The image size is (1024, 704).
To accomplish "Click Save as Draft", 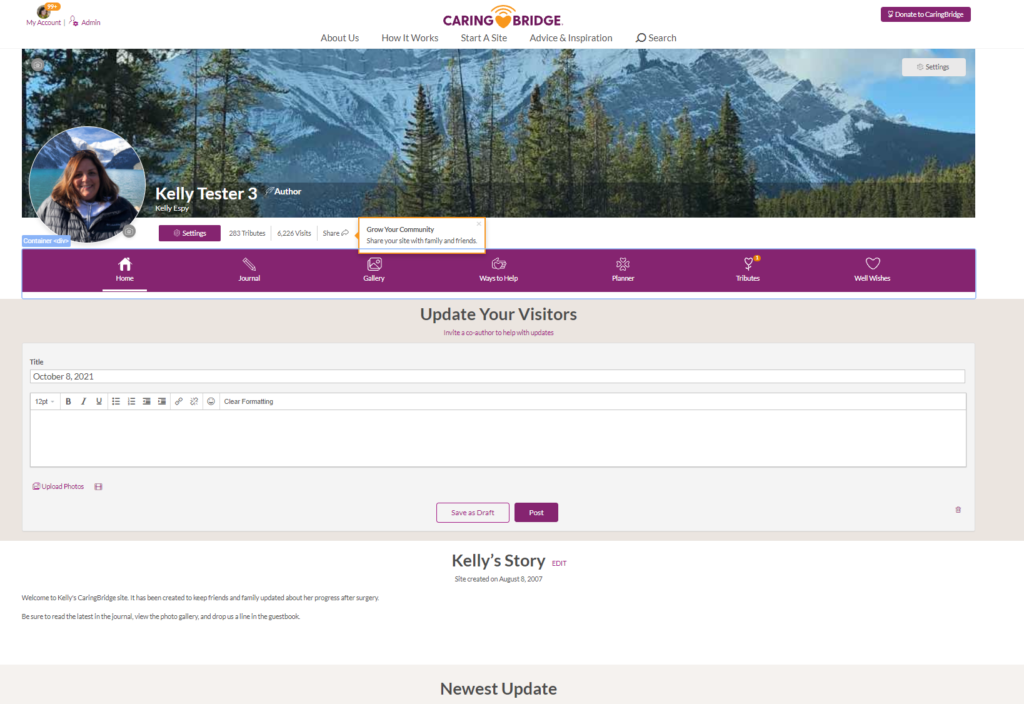I will point(473,513).
